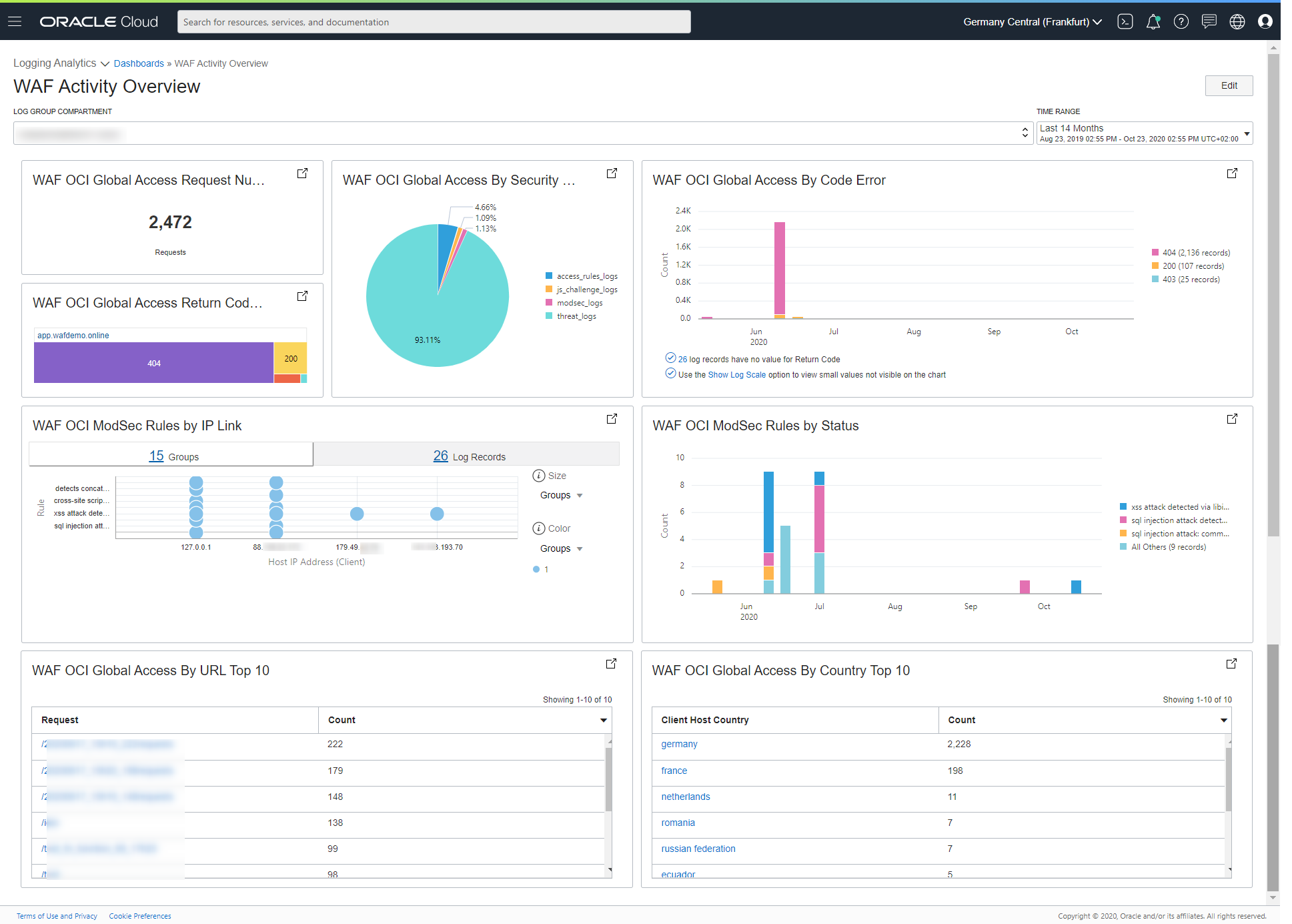Toggle xss attack detected legend series

[x=1179, y=507]
